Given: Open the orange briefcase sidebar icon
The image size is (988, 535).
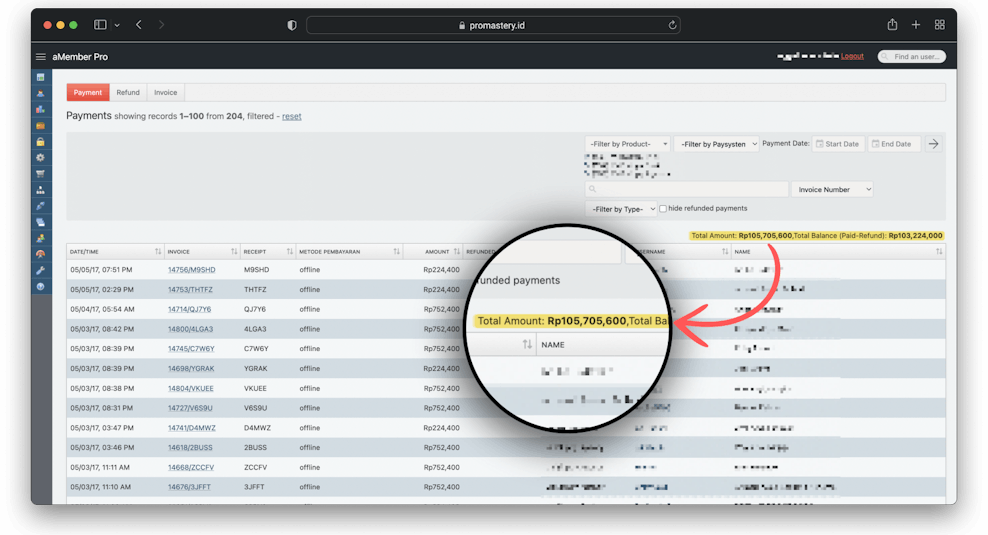Looking at the screenshot, I should pos(40,125).
